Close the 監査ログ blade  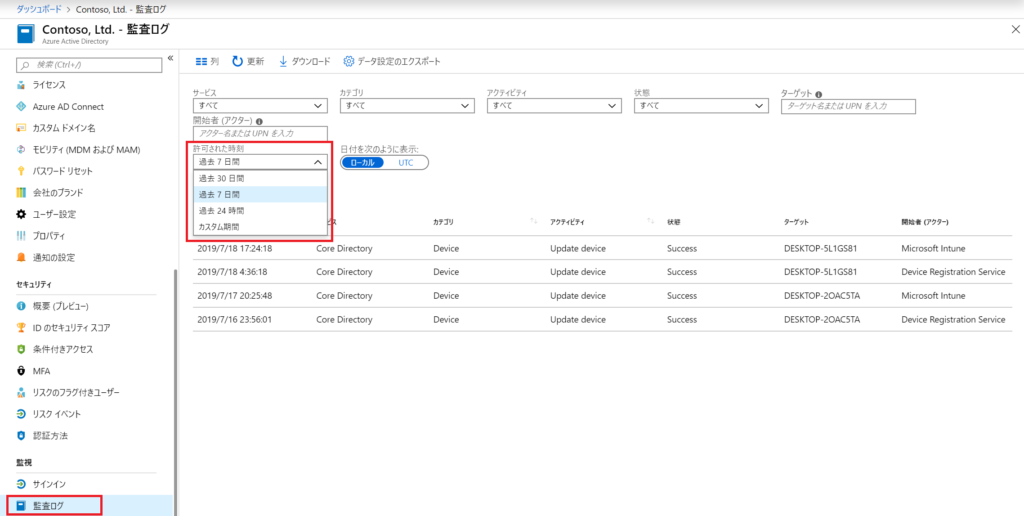[x=1014, y=30]
